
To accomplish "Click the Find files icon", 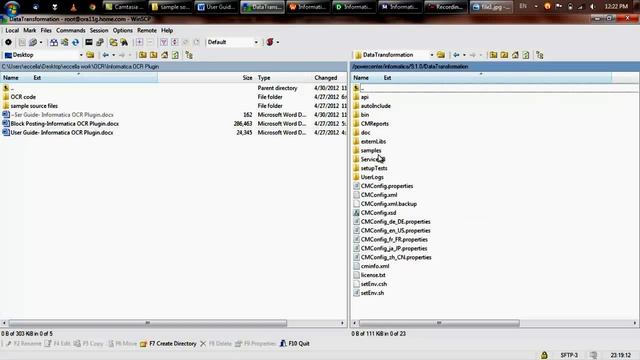I will tap(124, 42).
